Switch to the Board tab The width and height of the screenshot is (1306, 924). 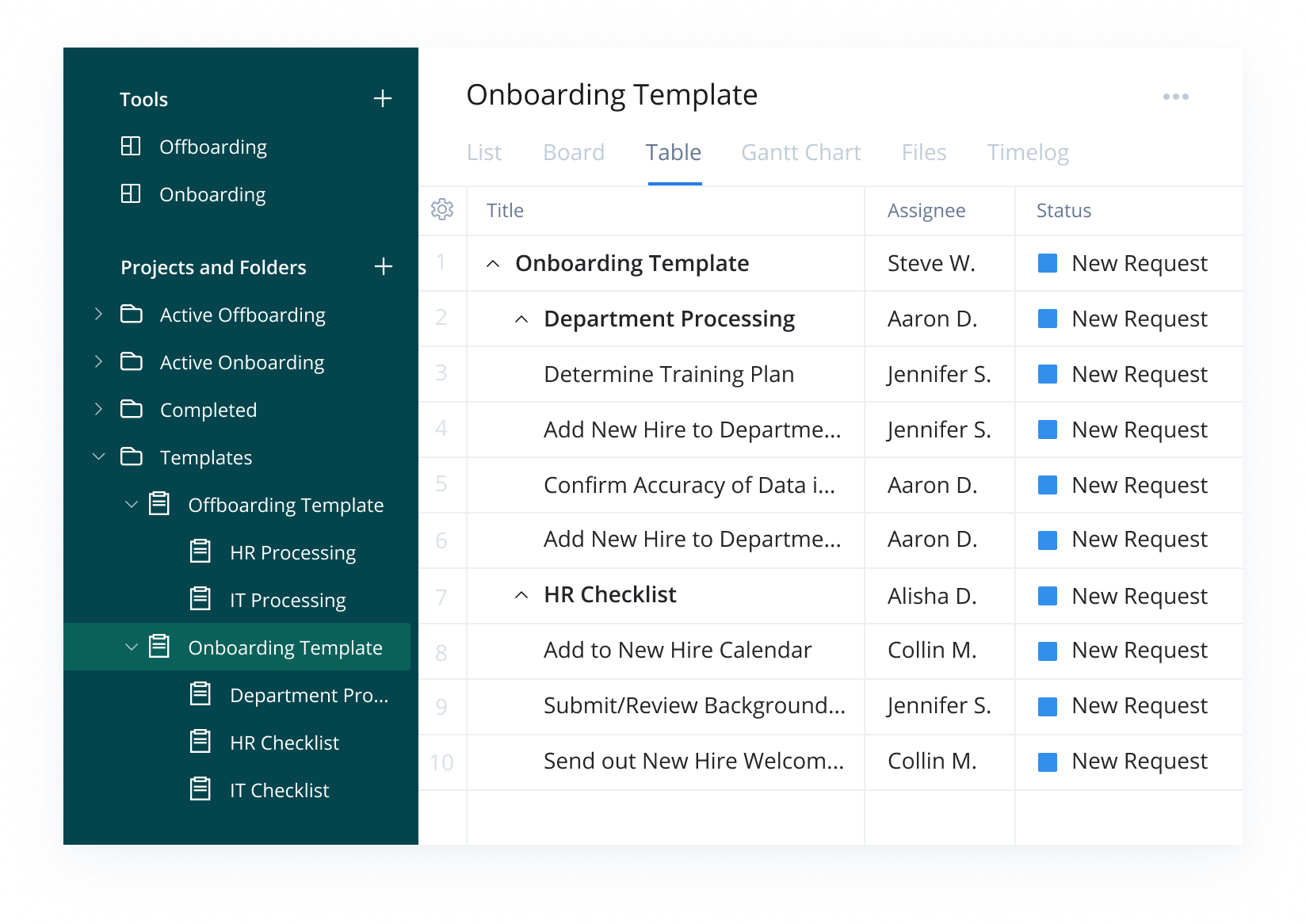574,152
